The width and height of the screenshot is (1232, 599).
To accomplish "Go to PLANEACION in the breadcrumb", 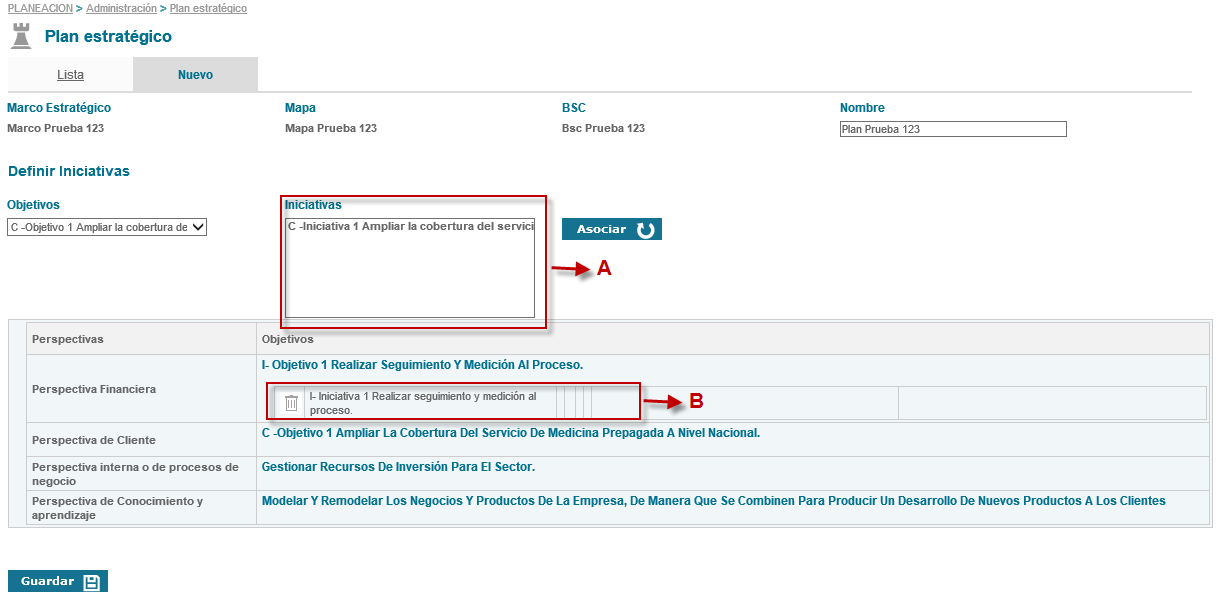I will click(41, 8).
